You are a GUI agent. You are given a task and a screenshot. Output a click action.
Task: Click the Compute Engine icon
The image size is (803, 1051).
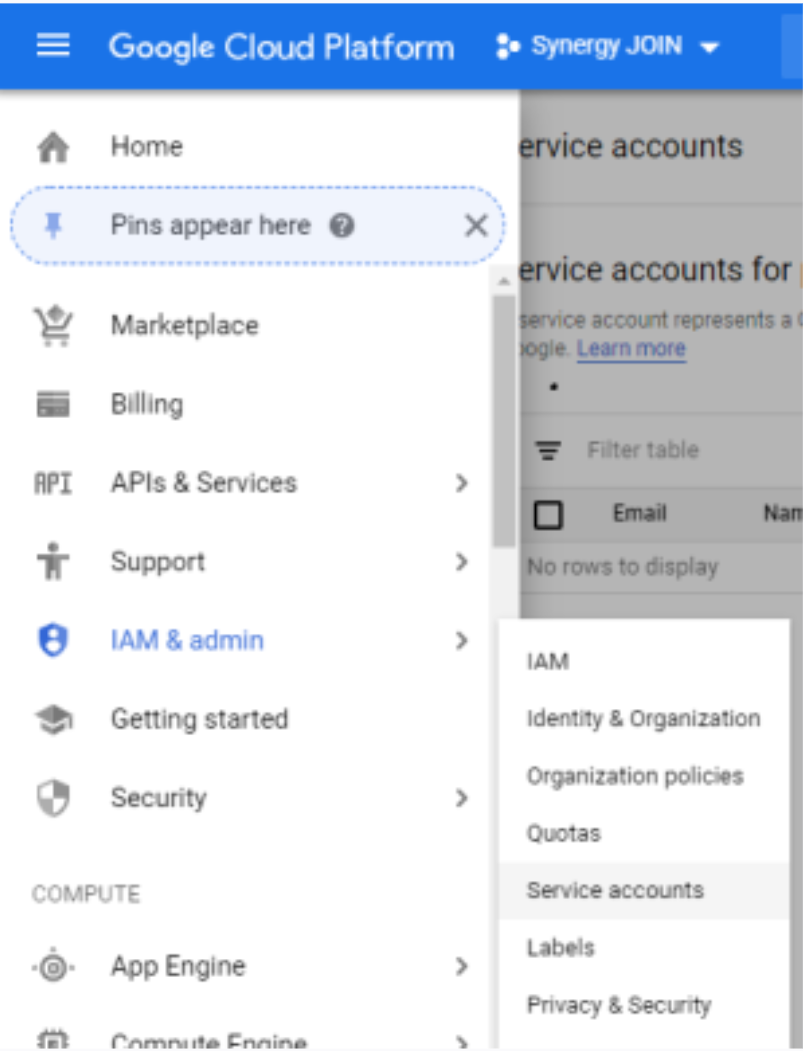tap(53, 1041)
